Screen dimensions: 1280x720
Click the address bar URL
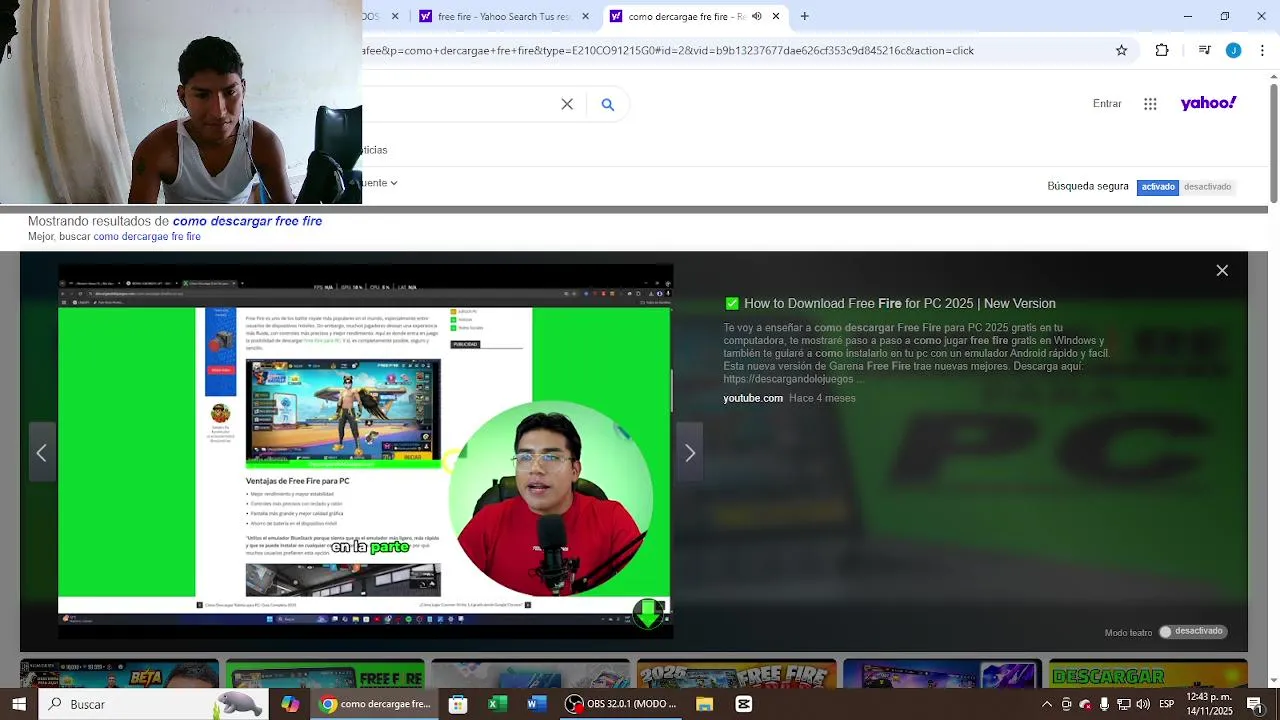[x=668, y=50]
